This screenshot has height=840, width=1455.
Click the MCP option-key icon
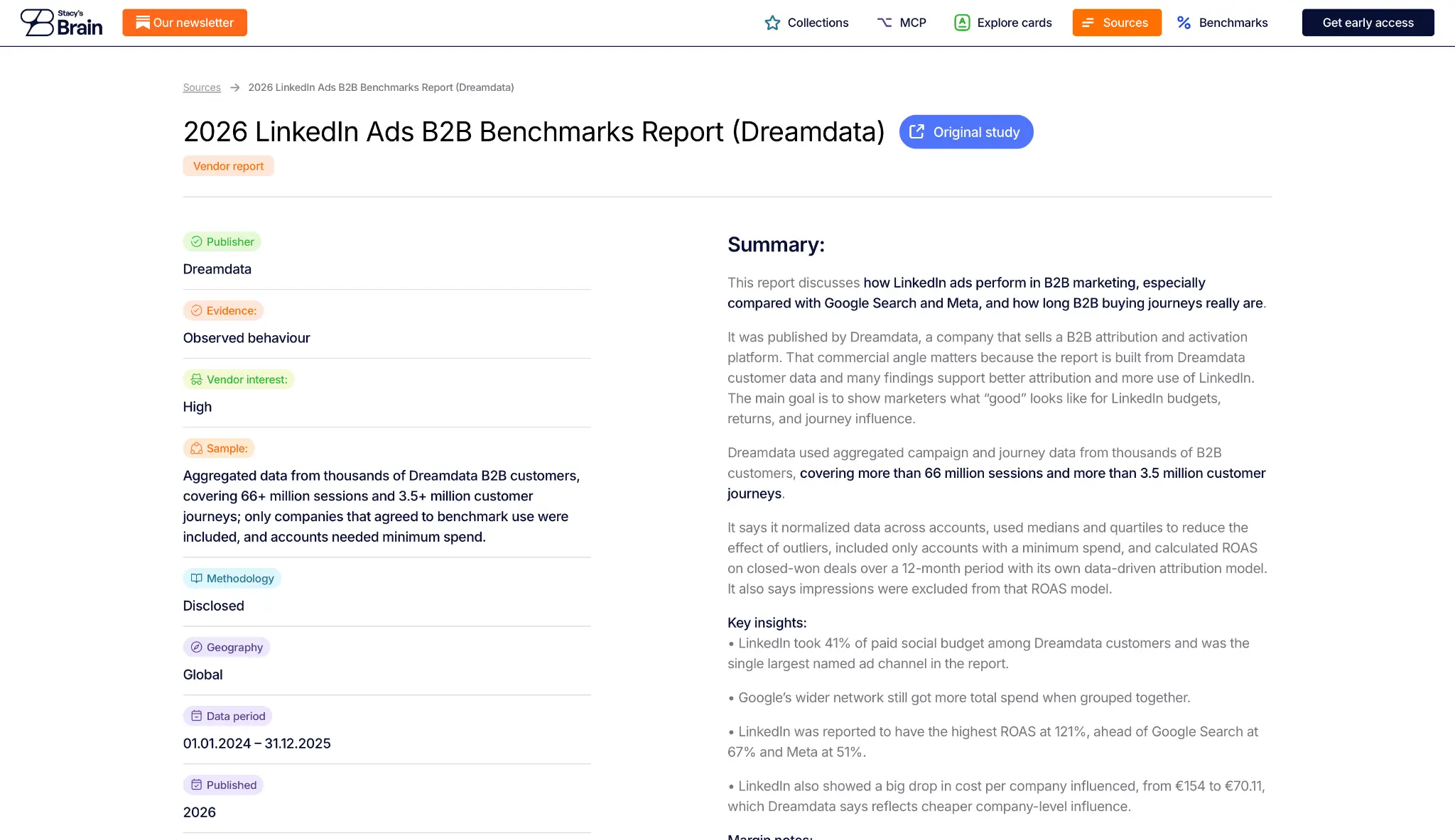coord(885,23)
